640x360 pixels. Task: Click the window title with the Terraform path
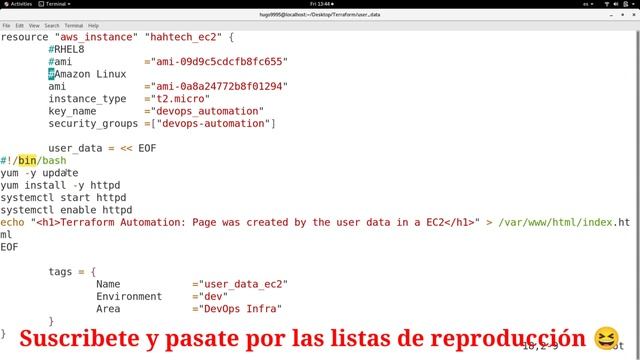(320, 15)
